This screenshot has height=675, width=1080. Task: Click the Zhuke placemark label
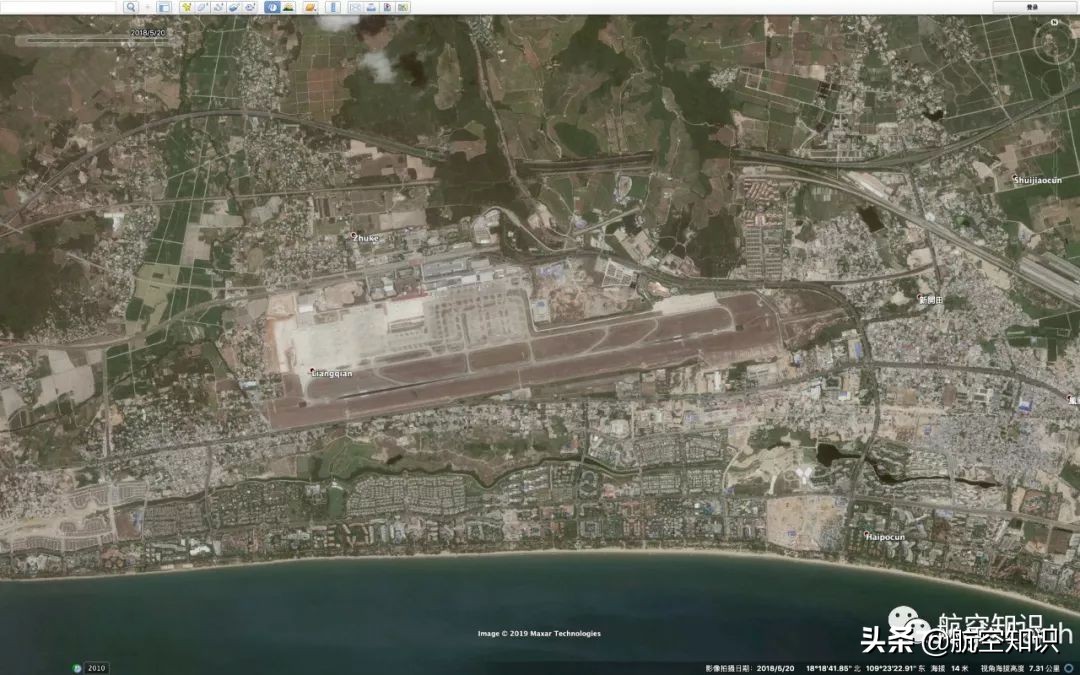coord(366,238)
